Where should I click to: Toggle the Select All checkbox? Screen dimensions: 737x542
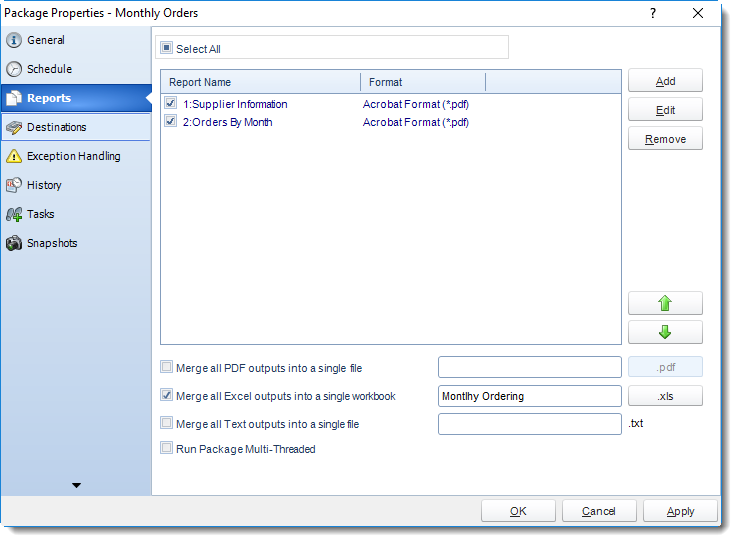coord(166,48)
